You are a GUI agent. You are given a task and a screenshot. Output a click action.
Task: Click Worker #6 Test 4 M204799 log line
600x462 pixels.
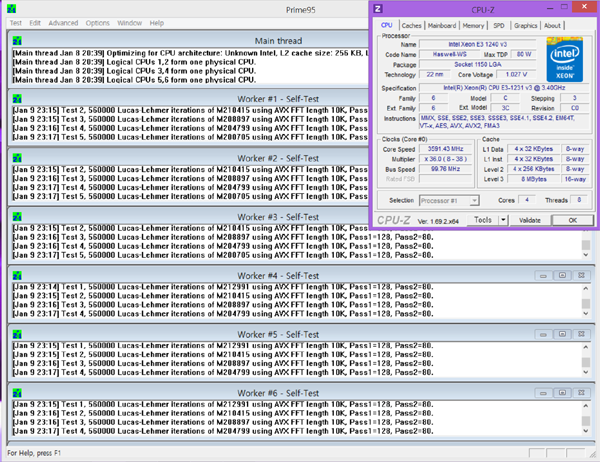point(223,431)
